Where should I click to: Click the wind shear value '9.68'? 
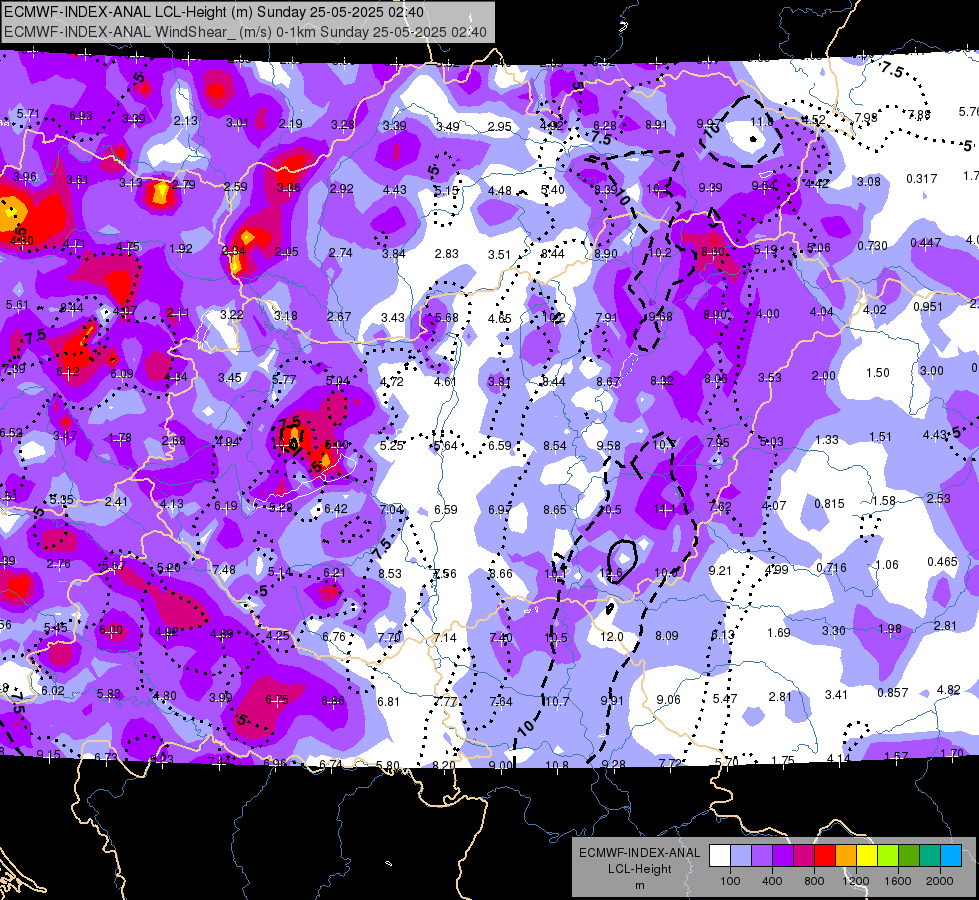point(660,317)
